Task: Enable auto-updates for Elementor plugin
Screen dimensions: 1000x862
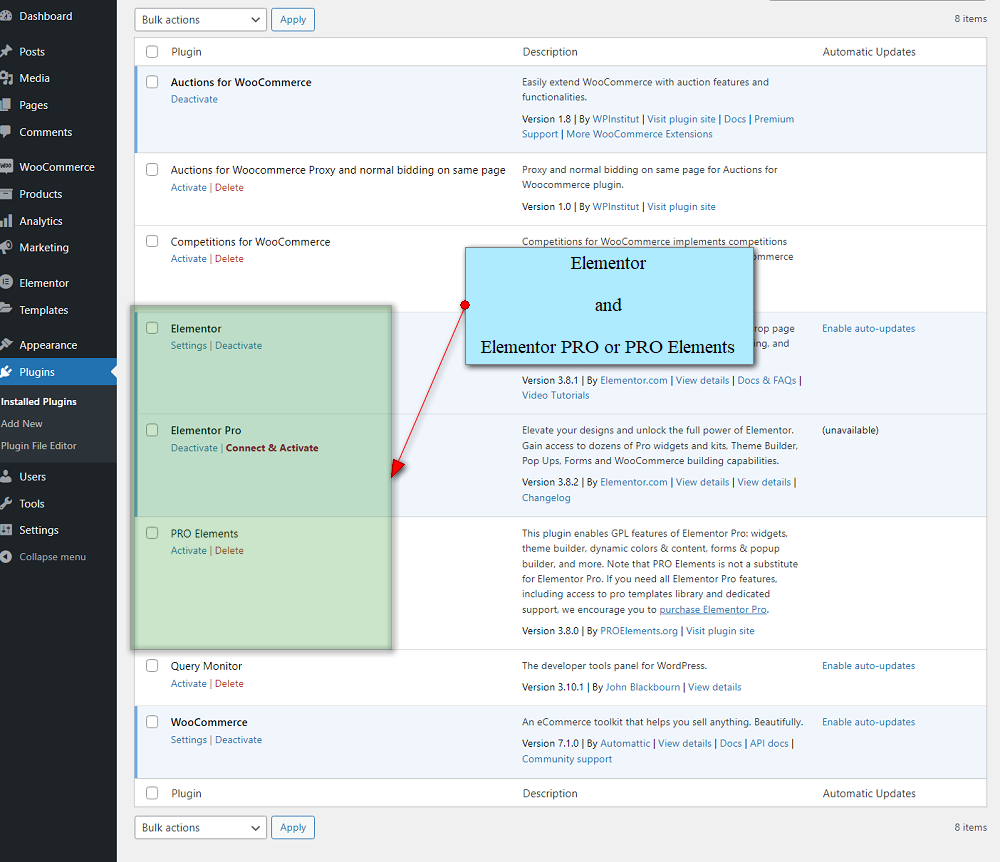Action: [868, 328]
